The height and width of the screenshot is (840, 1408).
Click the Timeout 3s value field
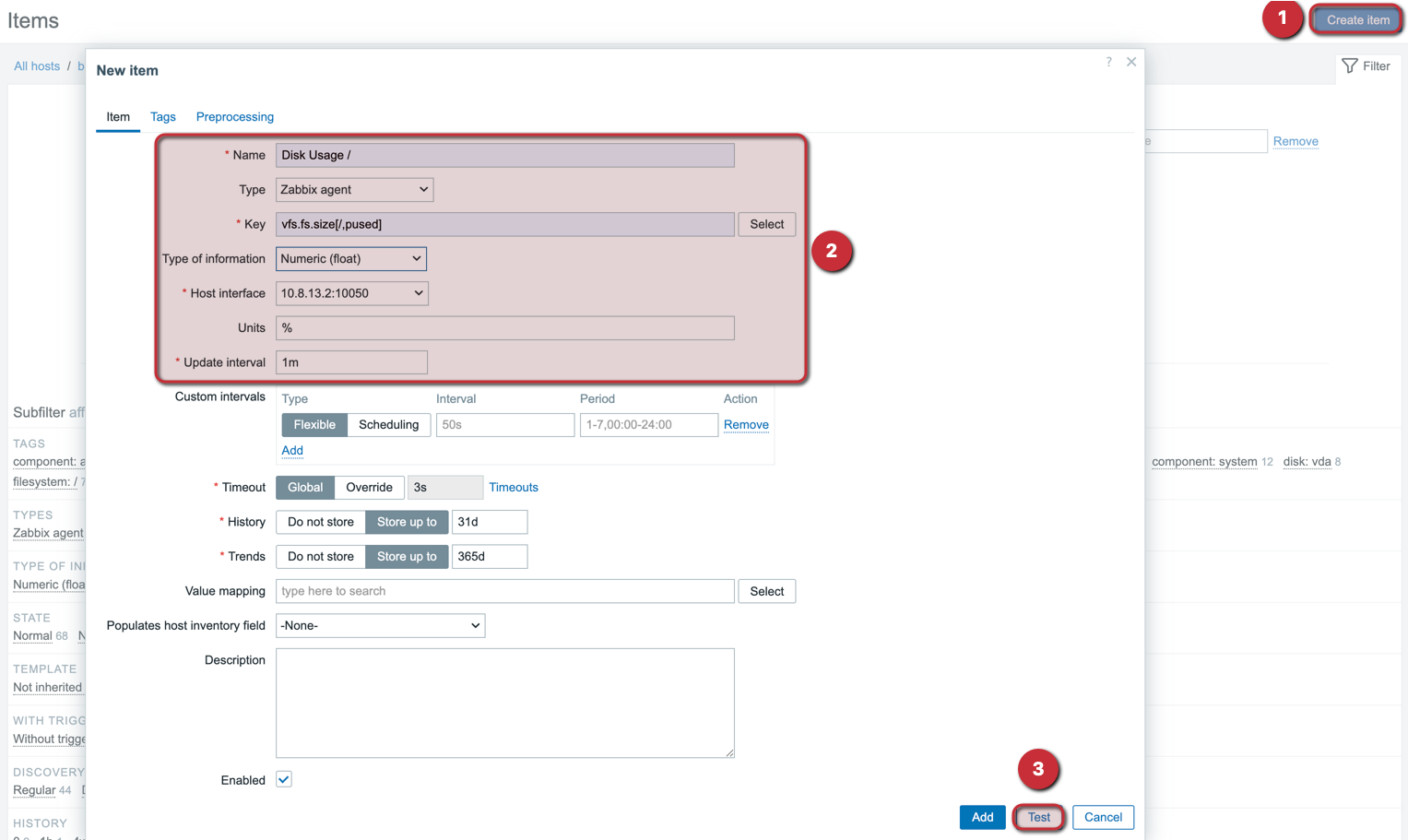pos(445,487)
